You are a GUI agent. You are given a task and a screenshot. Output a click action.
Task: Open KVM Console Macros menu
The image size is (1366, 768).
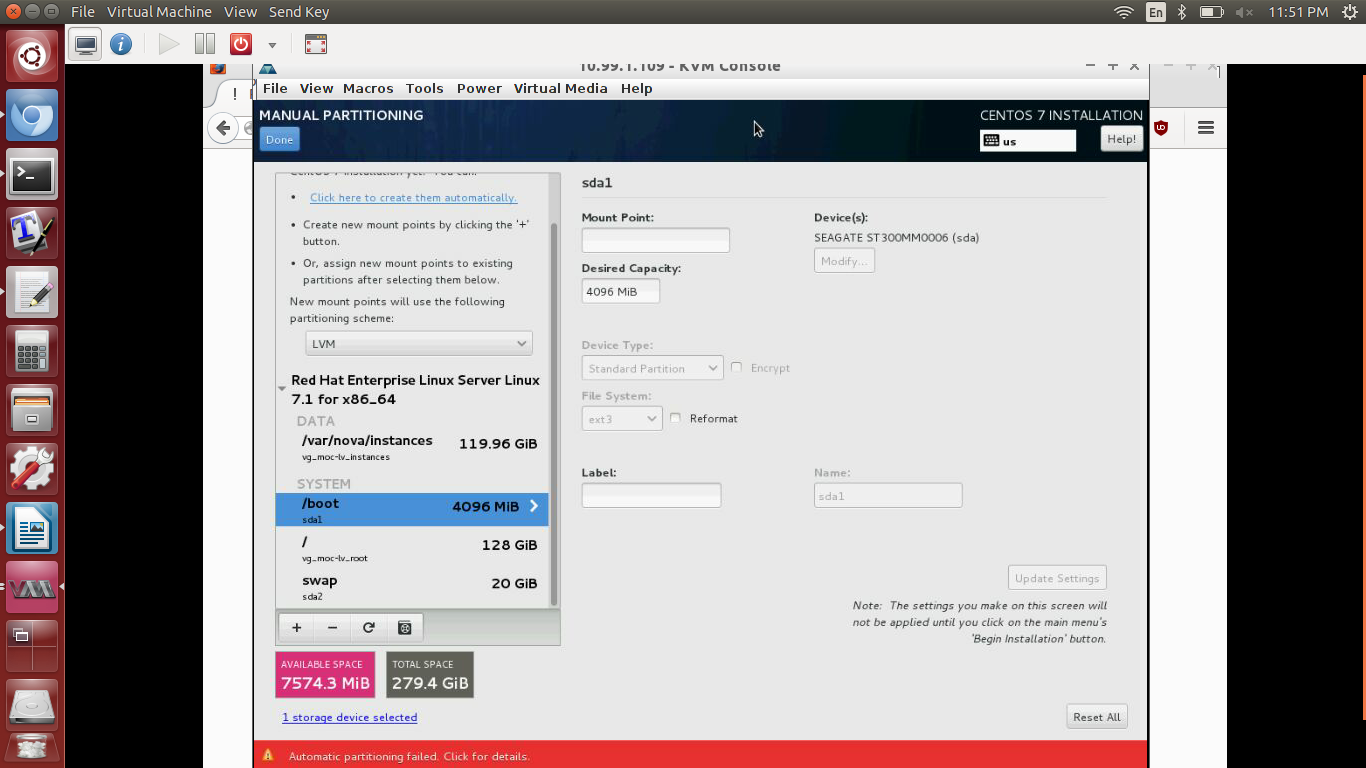(368, 88)
